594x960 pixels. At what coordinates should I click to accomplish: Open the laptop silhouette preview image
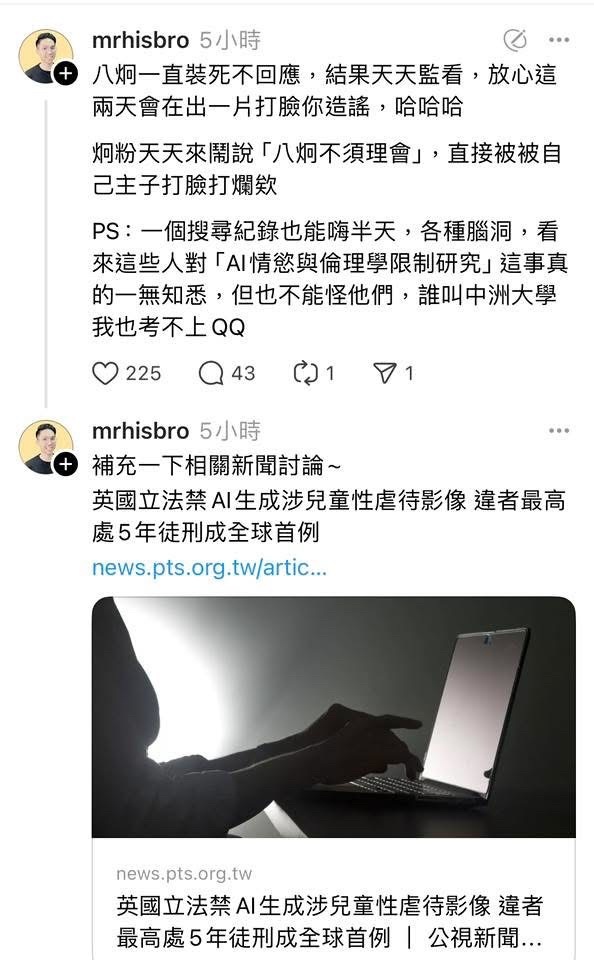pyautogui.click(x=334, y=717)
